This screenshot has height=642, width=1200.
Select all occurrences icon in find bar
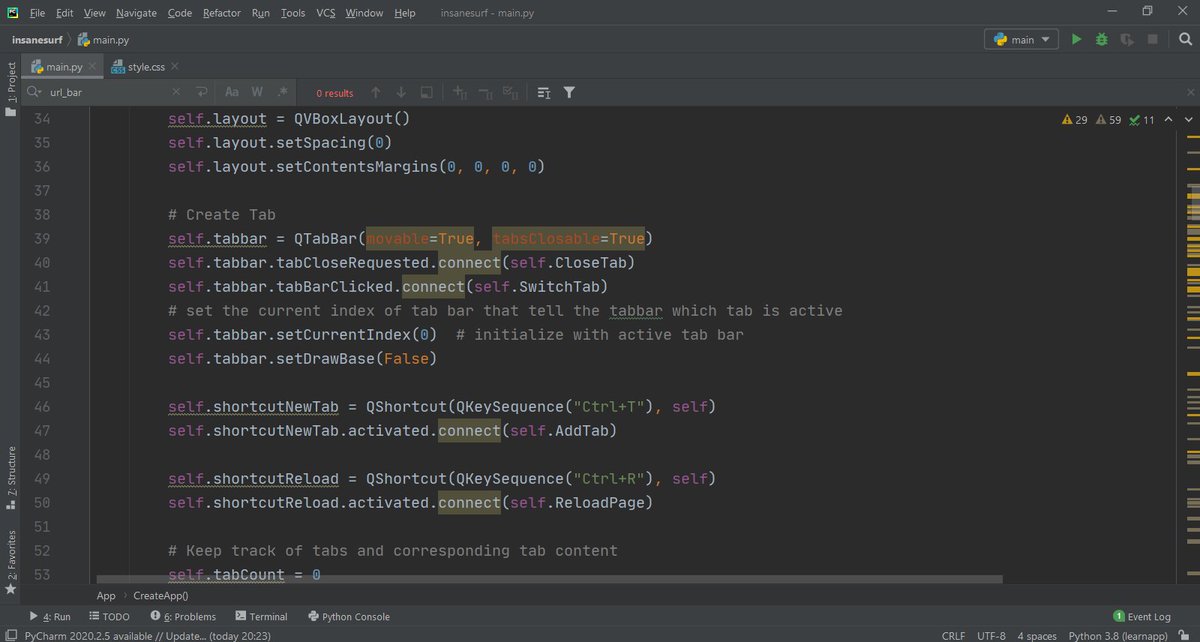(510, 92)
